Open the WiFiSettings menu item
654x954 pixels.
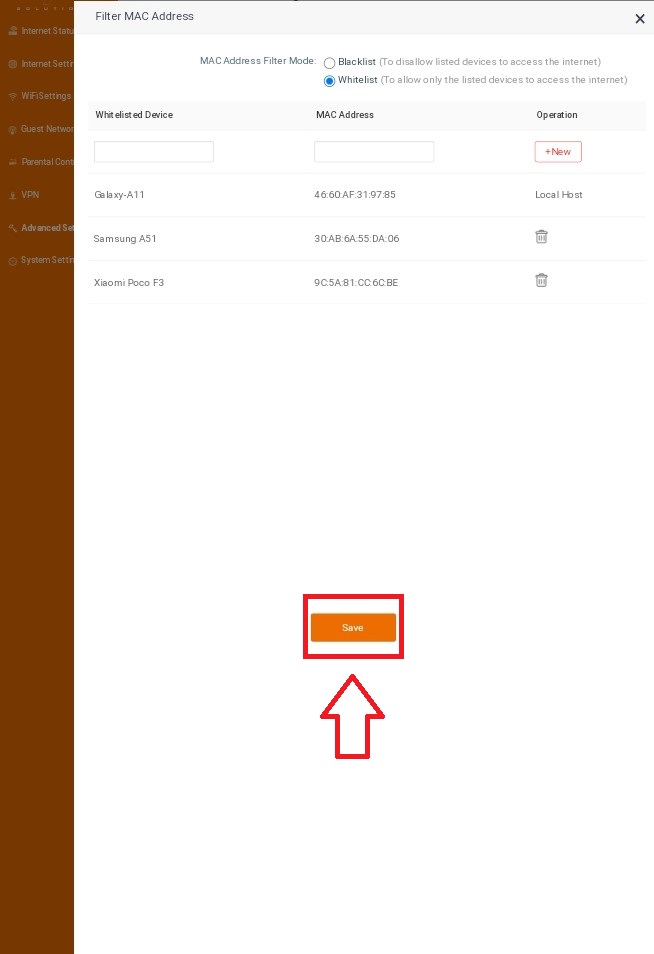(46, 97)
